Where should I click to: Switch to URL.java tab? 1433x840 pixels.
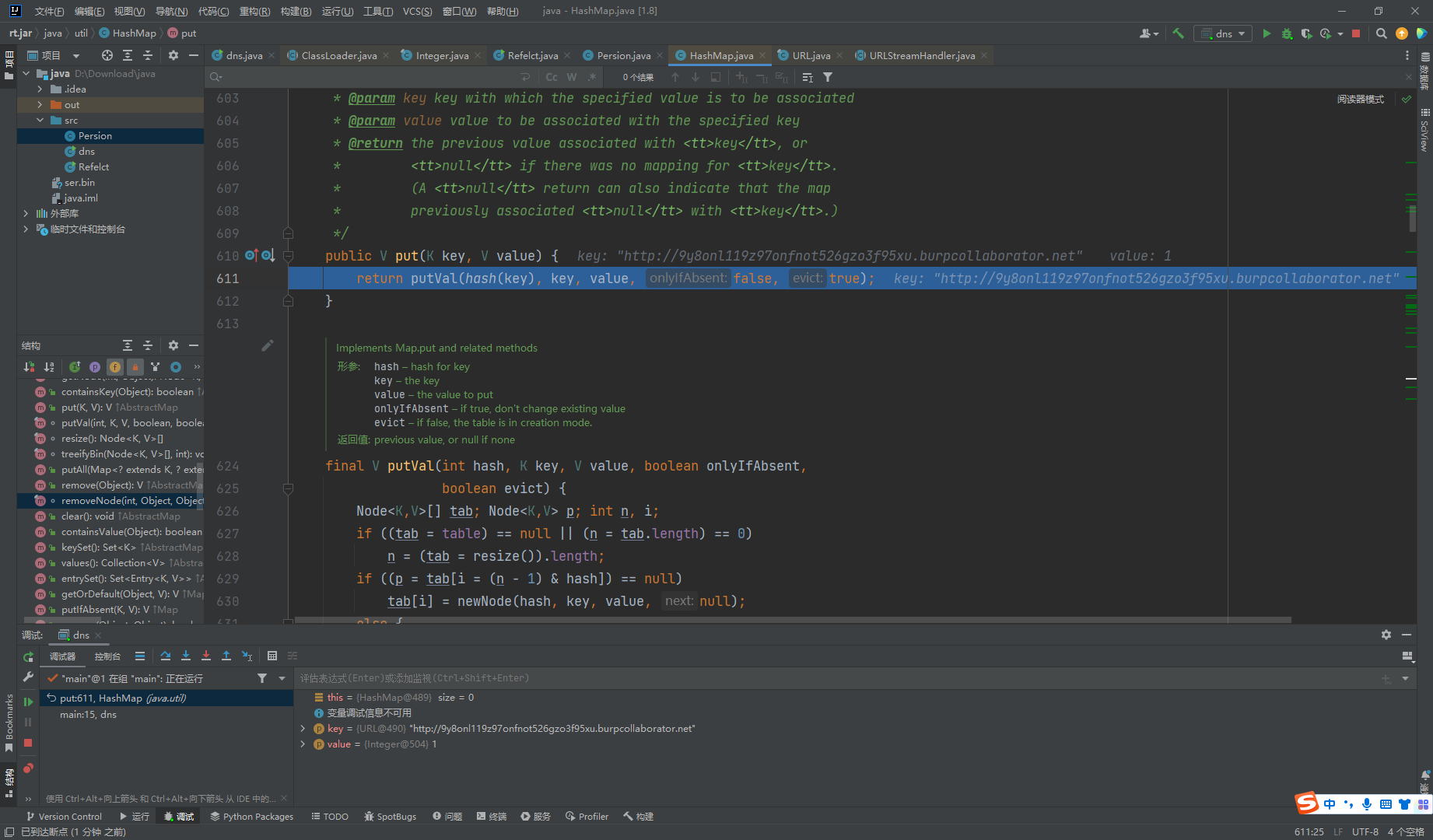(811, 55)
